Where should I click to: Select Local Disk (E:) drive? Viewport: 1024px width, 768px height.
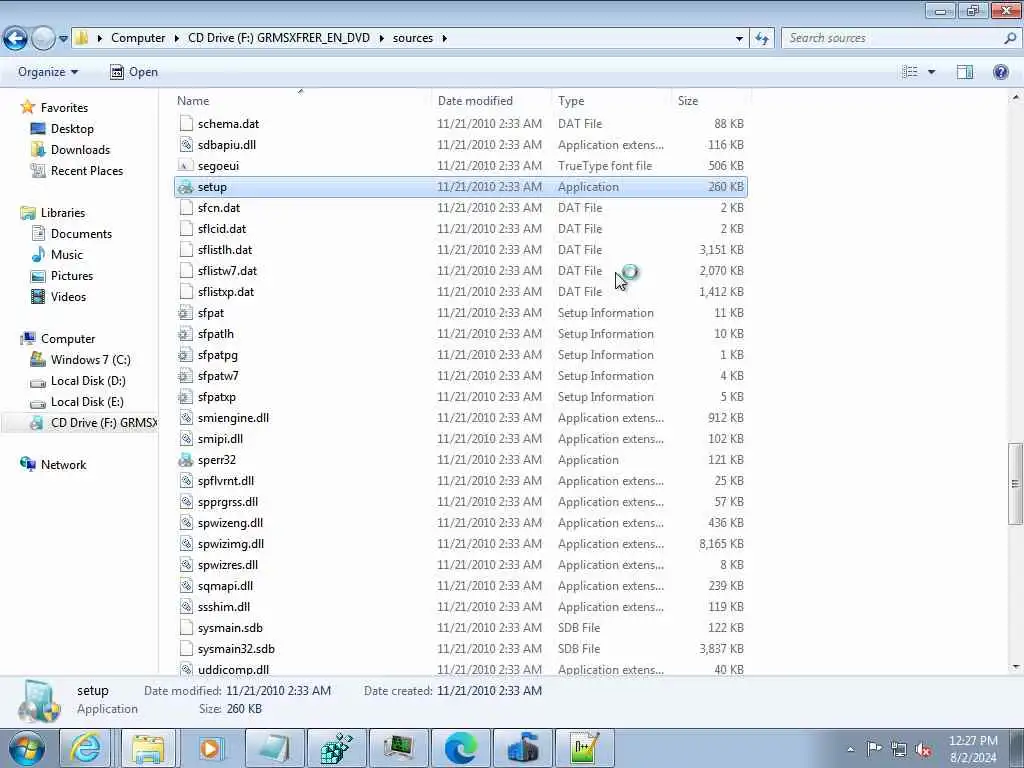click(x=87, y=402)
